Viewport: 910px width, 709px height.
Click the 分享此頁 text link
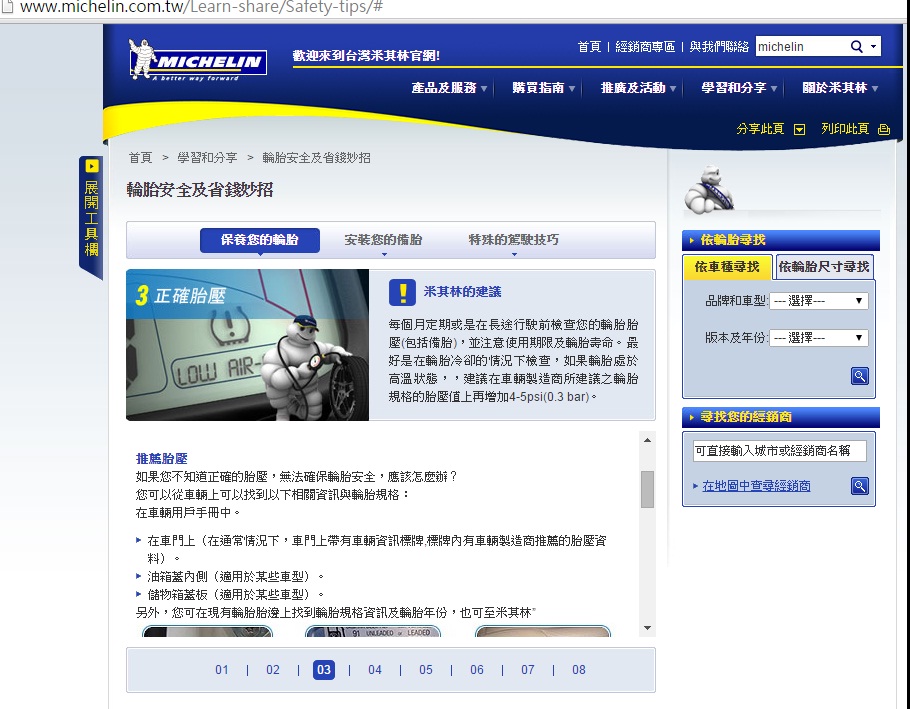click(x=760, y=129)
